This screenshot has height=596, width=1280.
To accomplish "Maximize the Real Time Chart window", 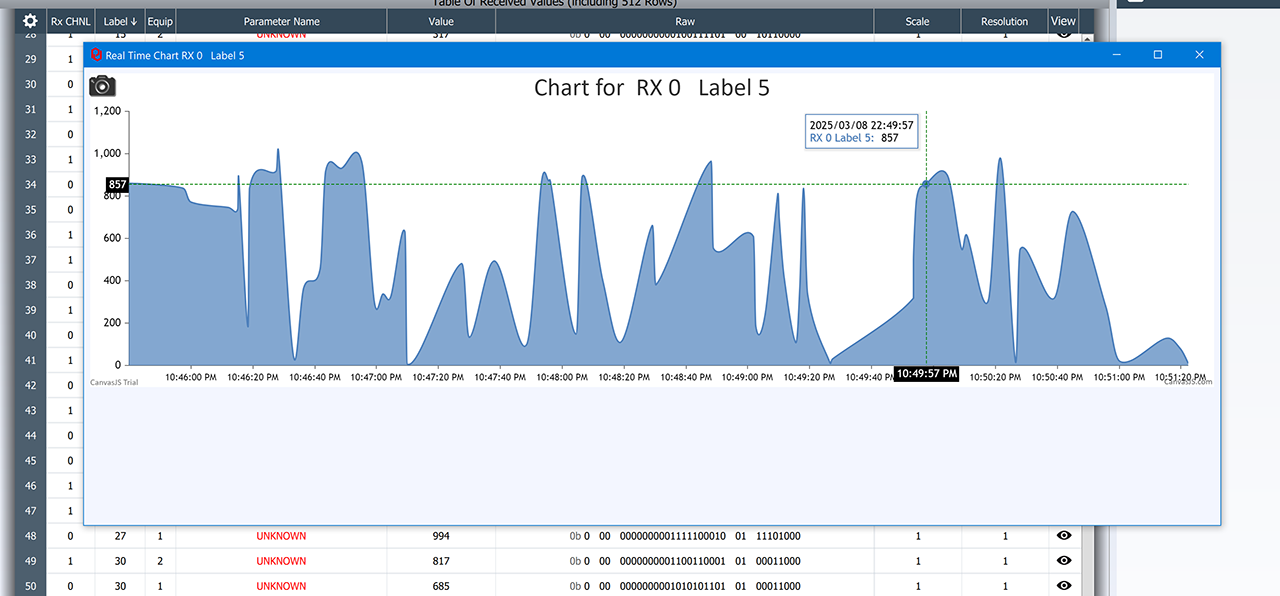I will pos(1158,55).
